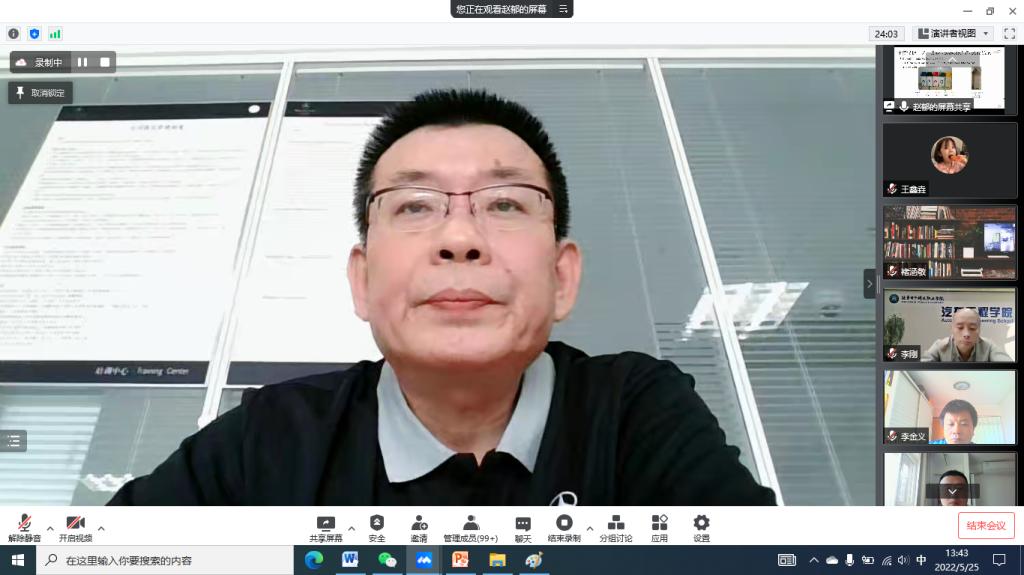This screenshot has height=575, width=1024.
Task: Open menu icon on 您正在观看赵郁的屏幕 banner
Action: [563, 9]
